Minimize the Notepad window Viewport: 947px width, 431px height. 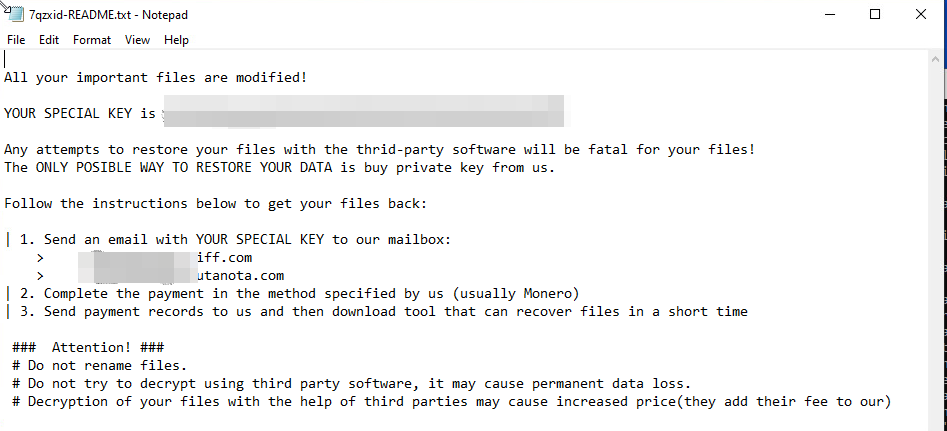[827, 14]
